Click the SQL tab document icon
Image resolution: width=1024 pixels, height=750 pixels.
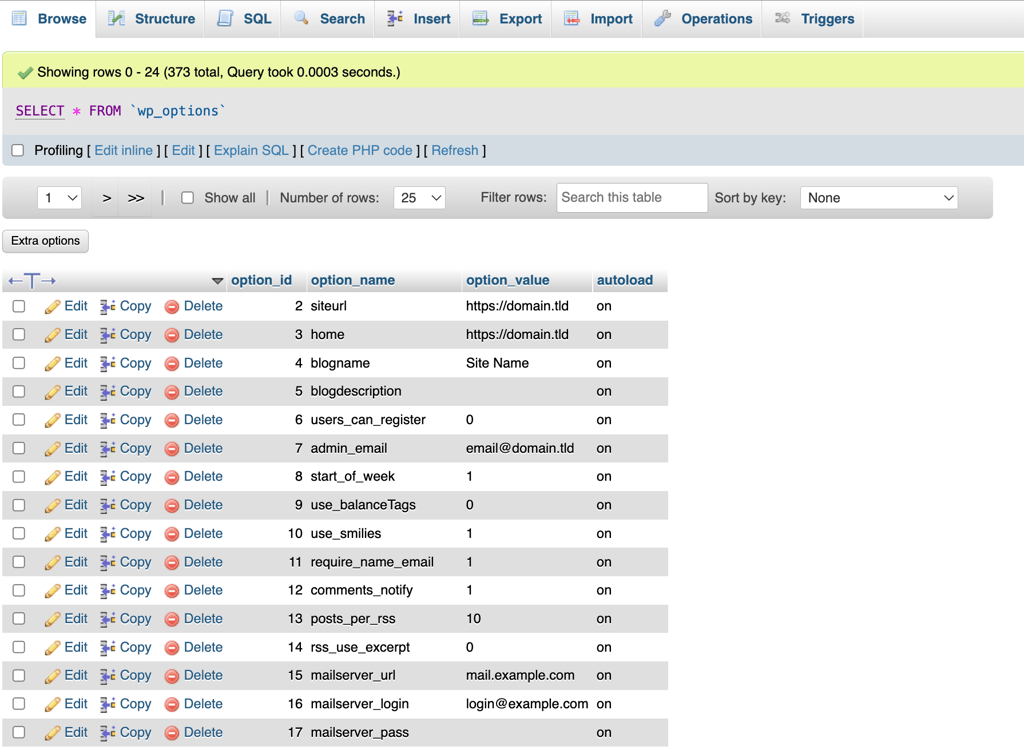coord(225,18)
